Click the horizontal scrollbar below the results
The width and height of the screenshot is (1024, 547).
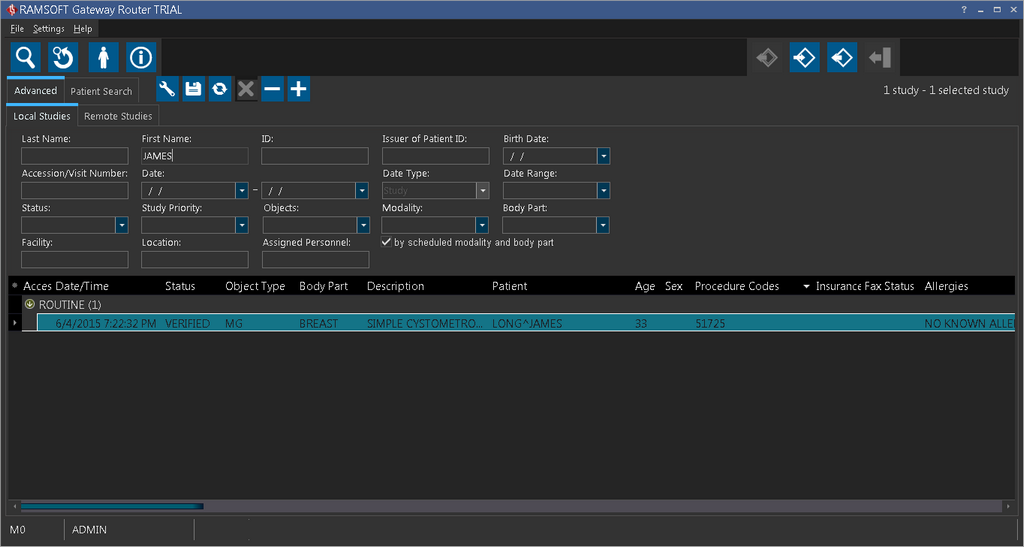[x=112, y=506]
